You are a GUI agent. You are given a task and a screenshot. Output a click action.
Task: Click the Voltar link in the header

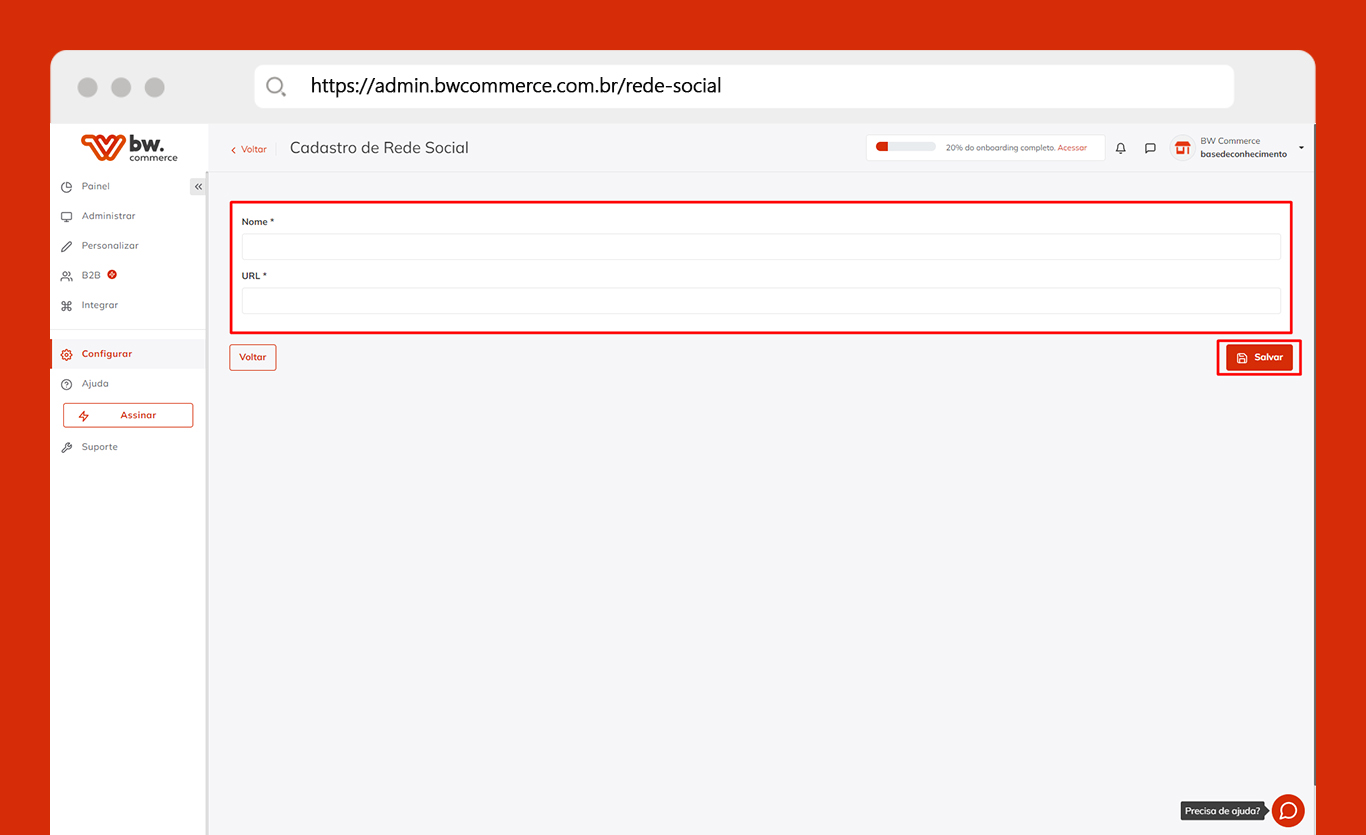click(249, 149)
